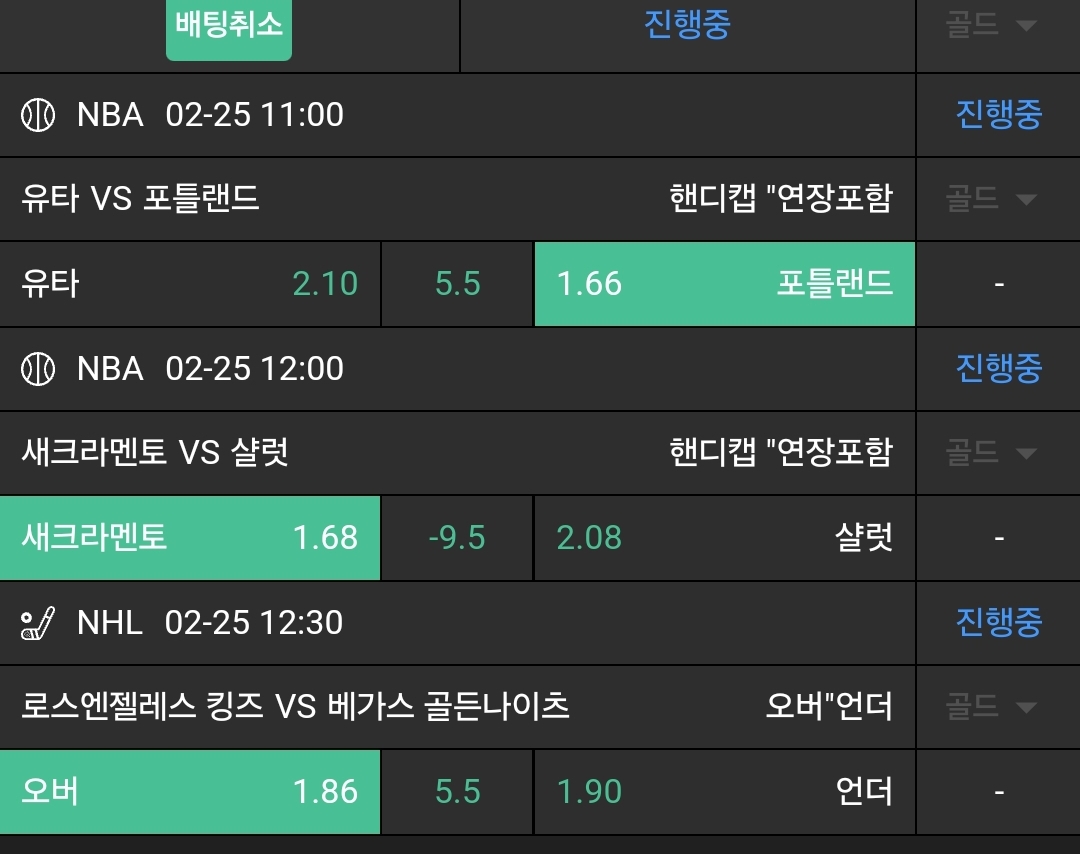Click 진행중 status at the top center
This screenshot has height=854, width=1080.
687,26
